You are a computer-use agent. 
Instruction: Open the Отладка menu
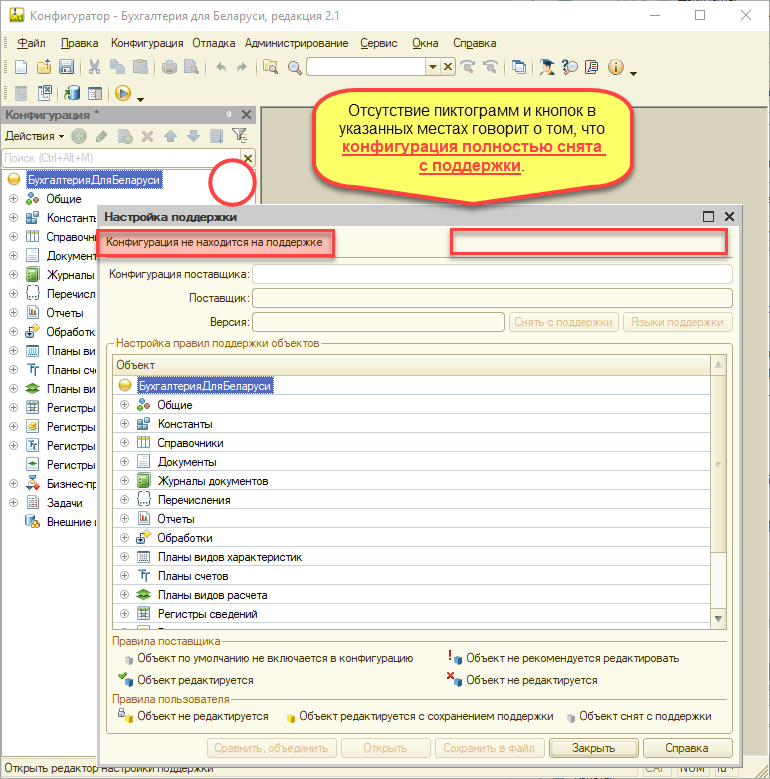(214, 43)
